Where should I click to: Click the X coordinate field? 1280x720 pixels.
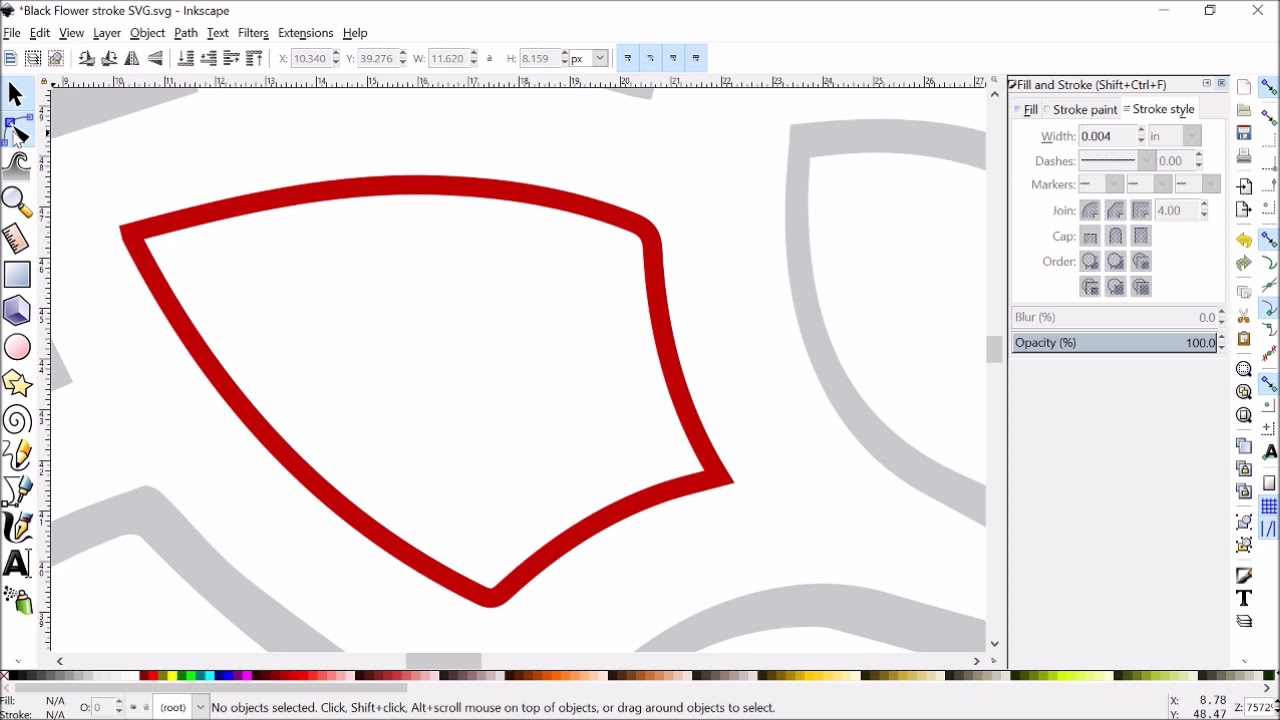coord(310,59)
